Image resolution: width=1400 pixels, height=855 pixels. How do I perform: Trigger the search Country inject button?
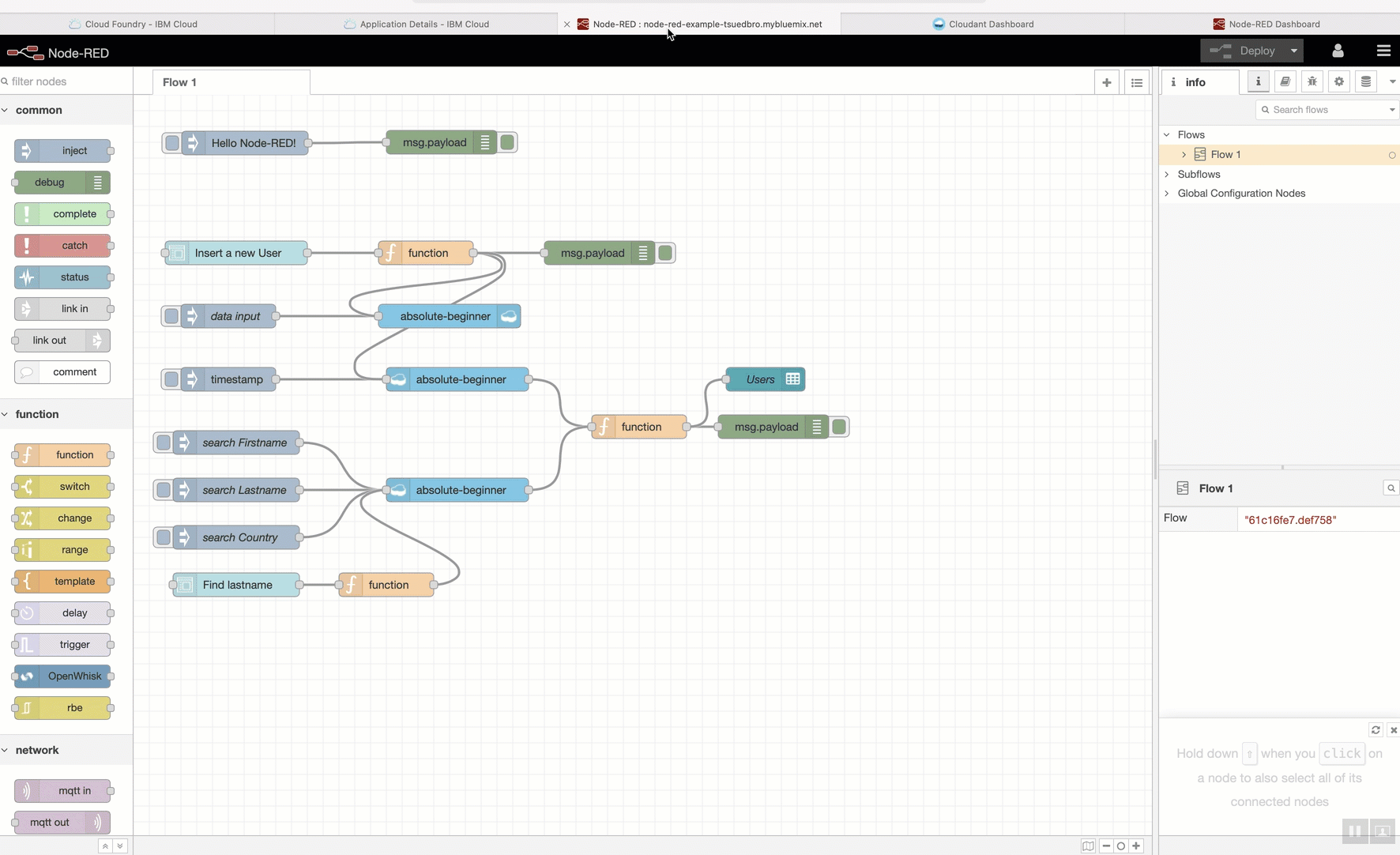163,537
